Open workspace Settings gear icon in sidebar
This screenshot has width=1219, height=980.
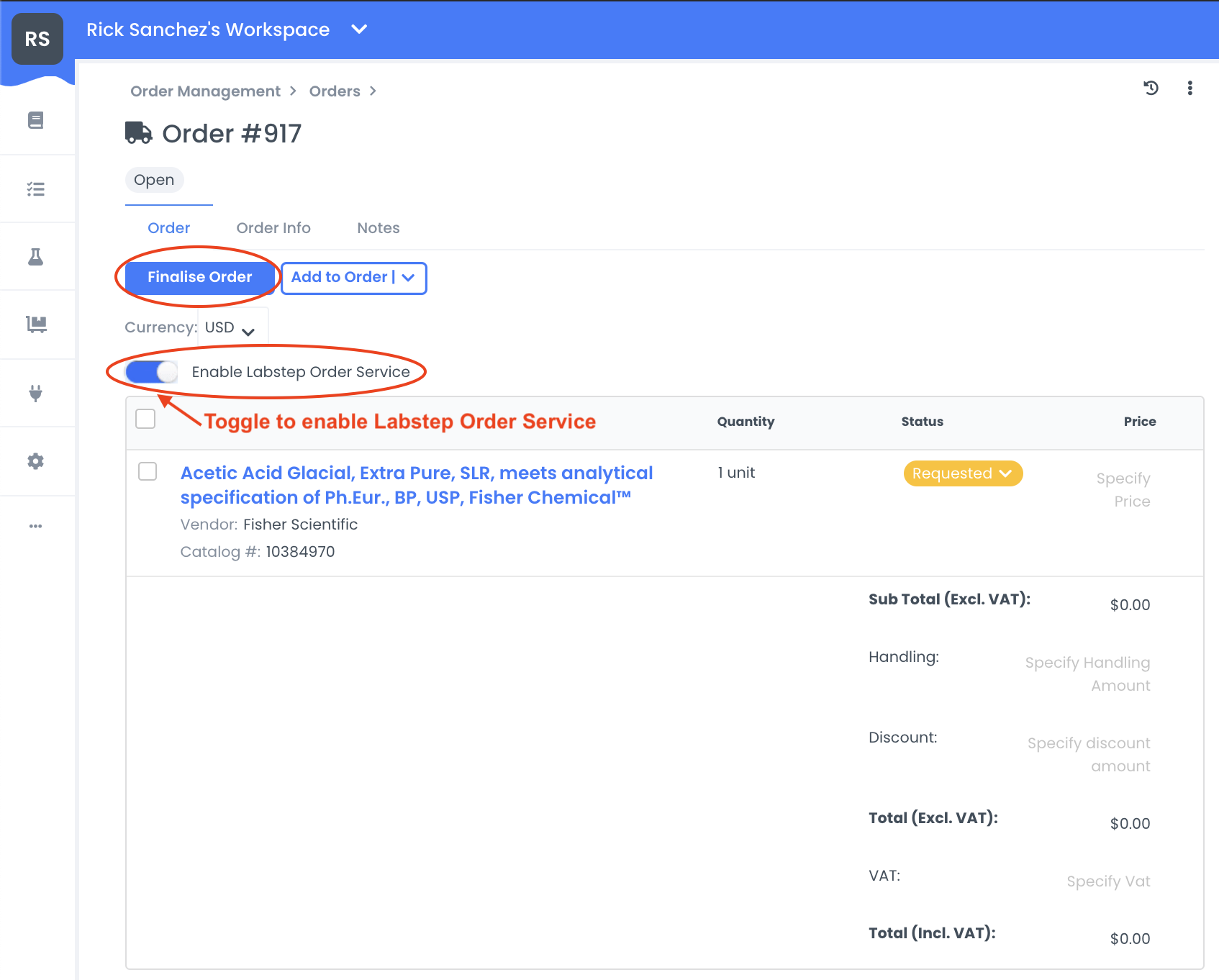tap(35, 461)
